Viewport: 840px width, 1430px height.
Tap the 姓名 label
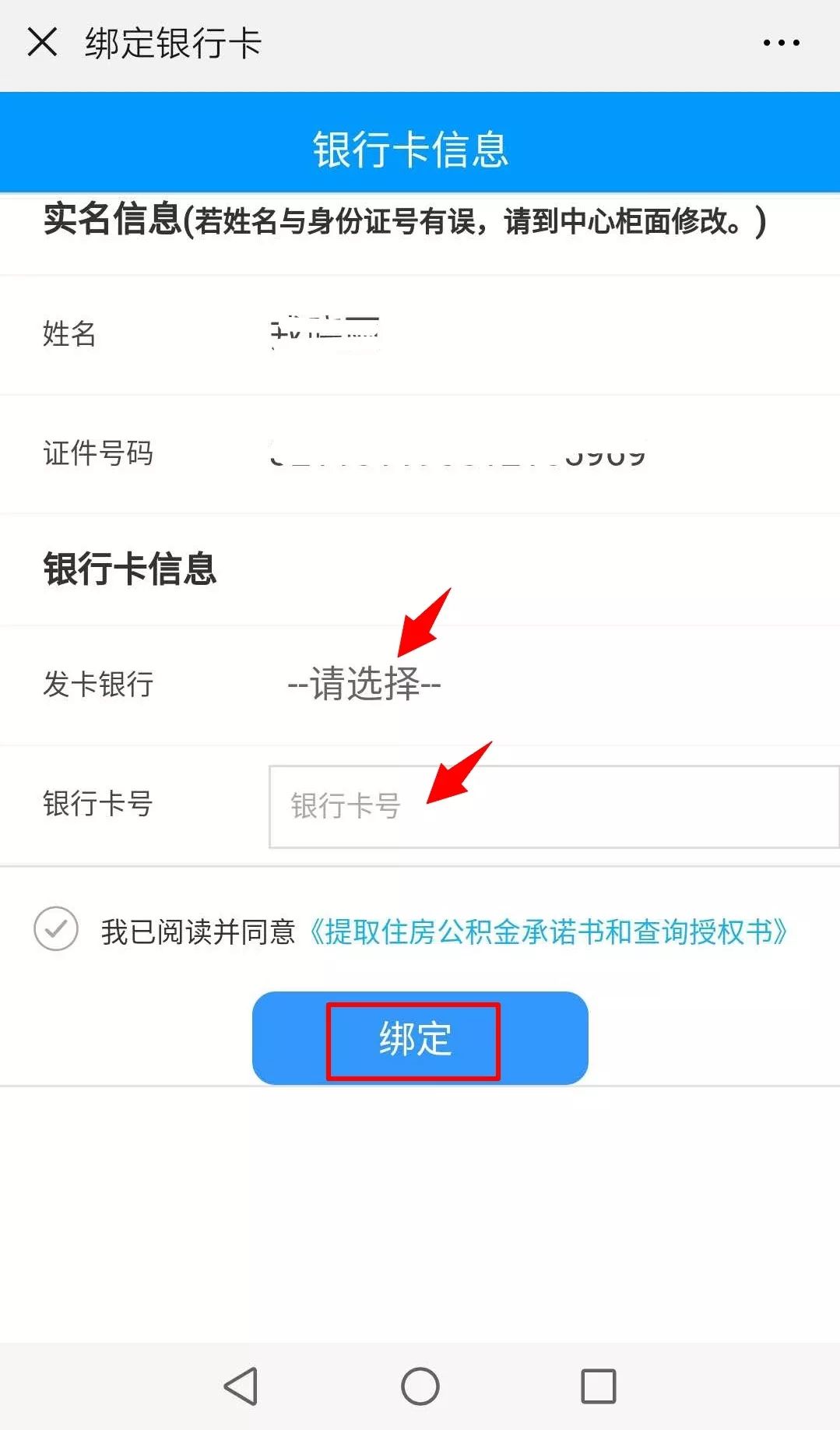tap(69, 334)
